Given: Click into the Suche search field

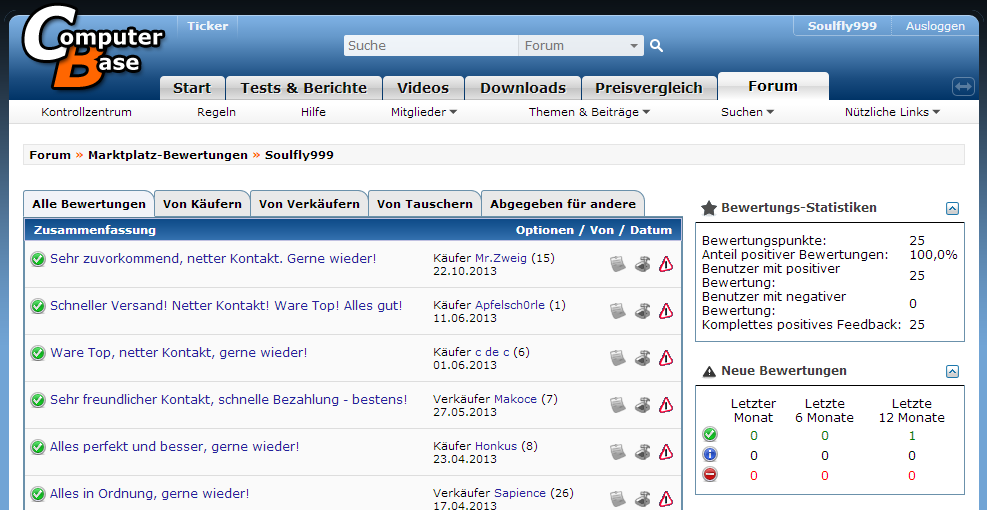Looking at the screenshot, I should coord(430,46).
